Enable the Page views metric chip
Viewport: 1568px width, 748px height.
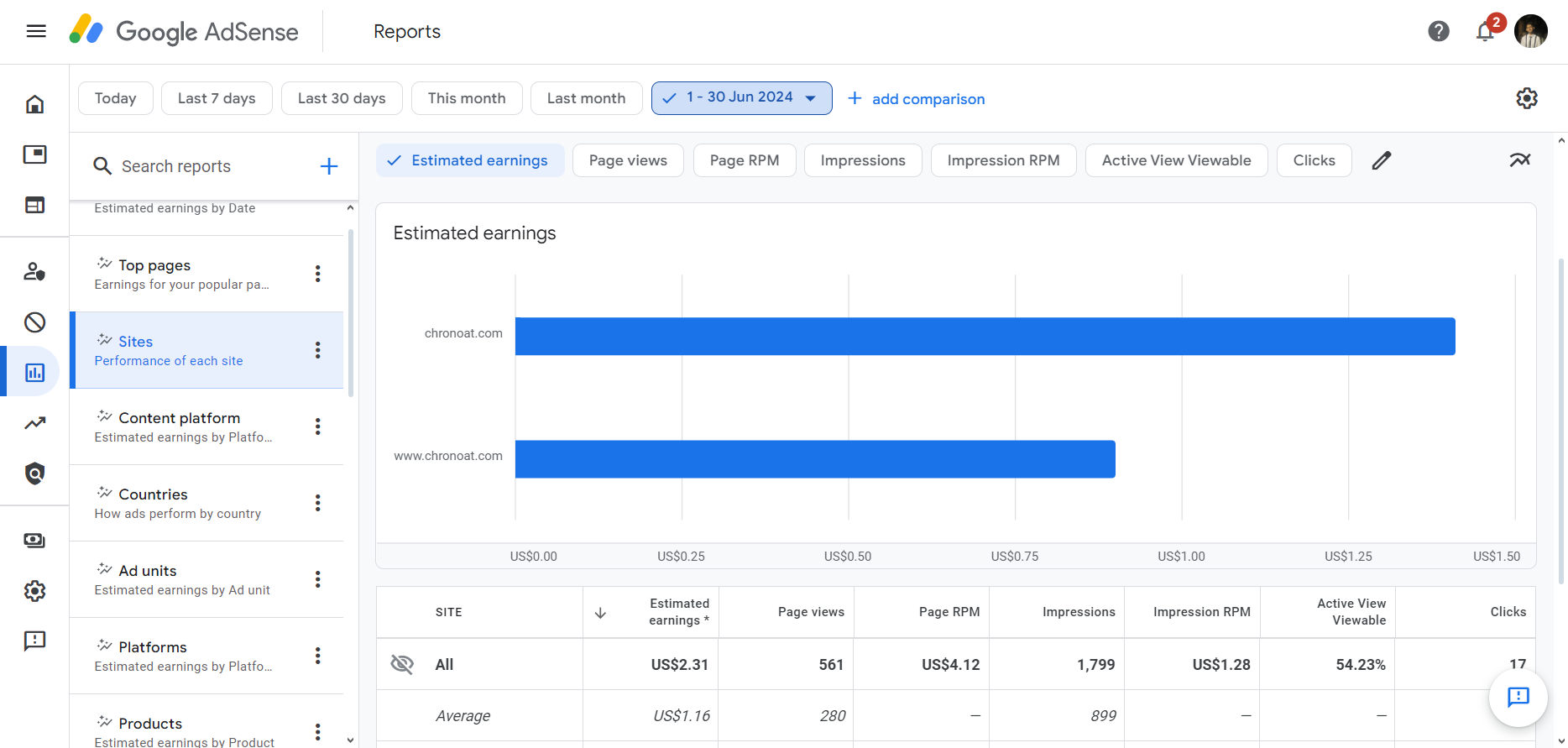coord(628,160)
